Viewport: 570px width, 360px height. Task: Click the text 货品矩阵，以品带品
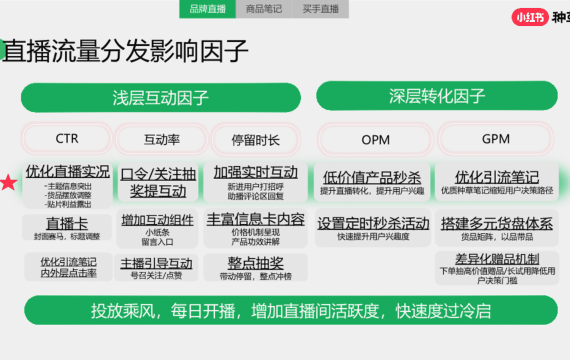pyautogui.click(x=497, y=237)
